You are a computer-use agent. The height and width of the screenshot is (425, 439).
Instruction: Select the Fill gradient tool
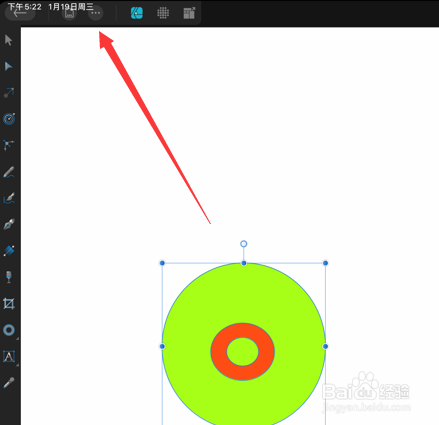point(9,251)
